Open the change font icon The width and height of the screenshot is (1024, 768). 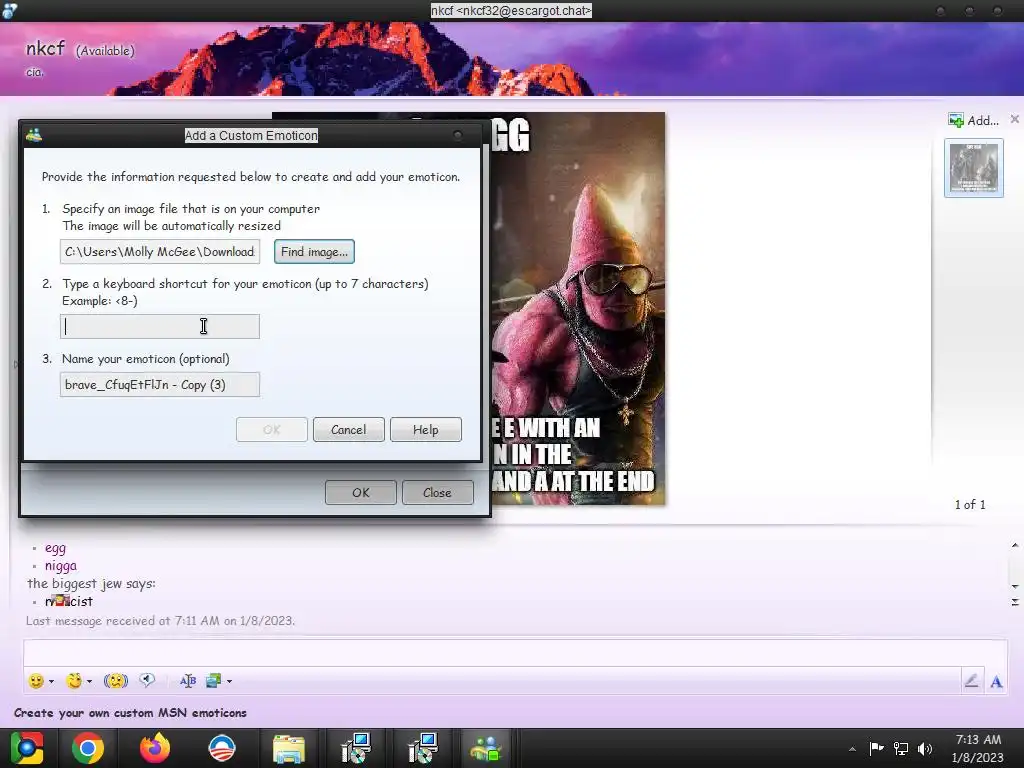coord(188,681)
